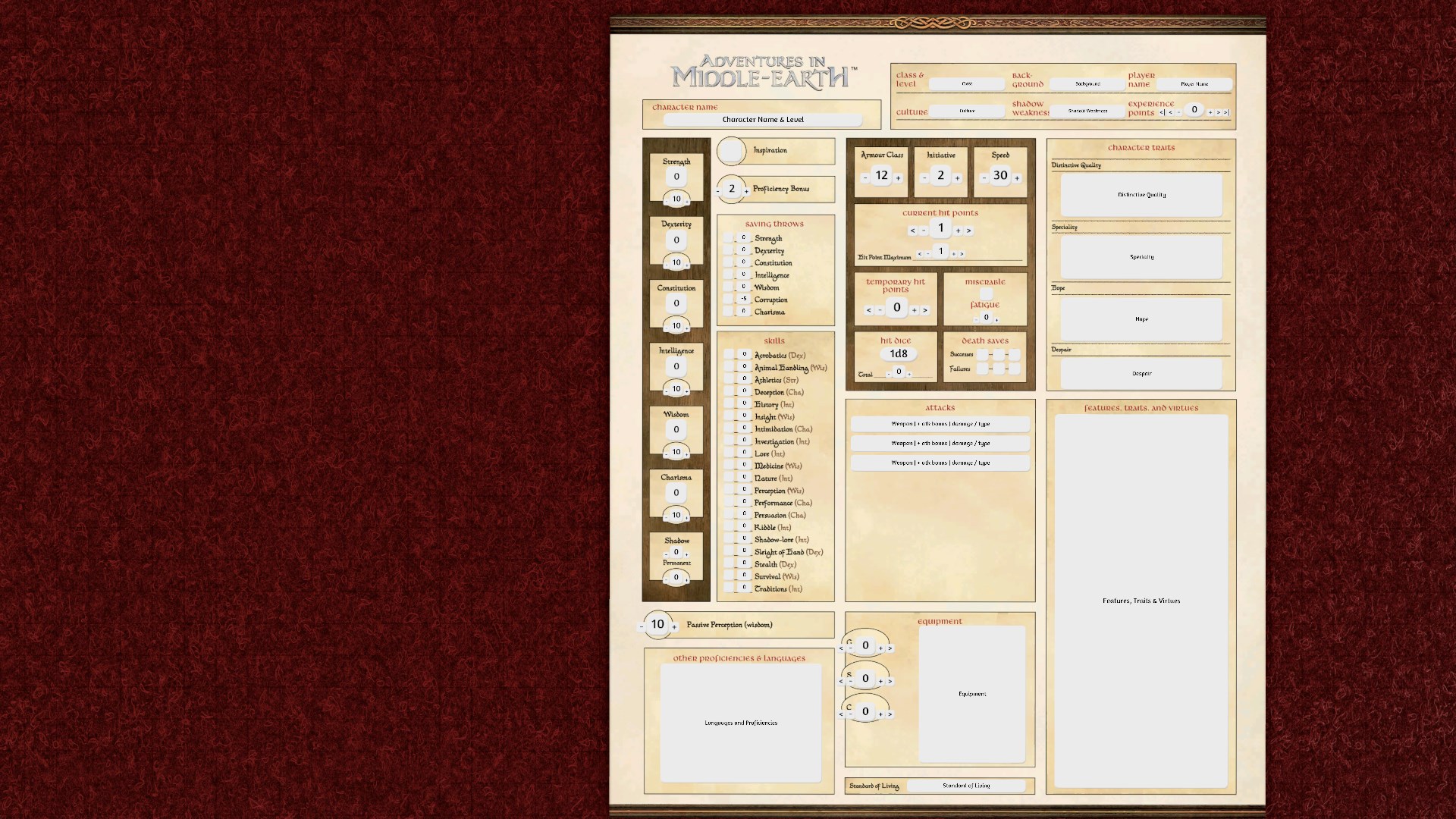Click the Culture input field
The image size is (1456, 819).
point(967,111)
